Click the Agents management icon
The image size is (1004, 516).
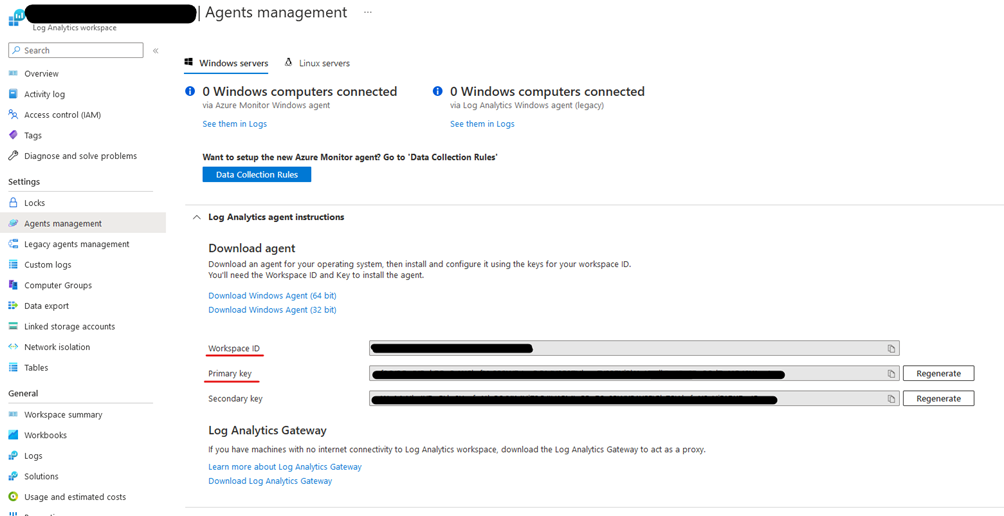pyautogui.click(x=13, y=223)
